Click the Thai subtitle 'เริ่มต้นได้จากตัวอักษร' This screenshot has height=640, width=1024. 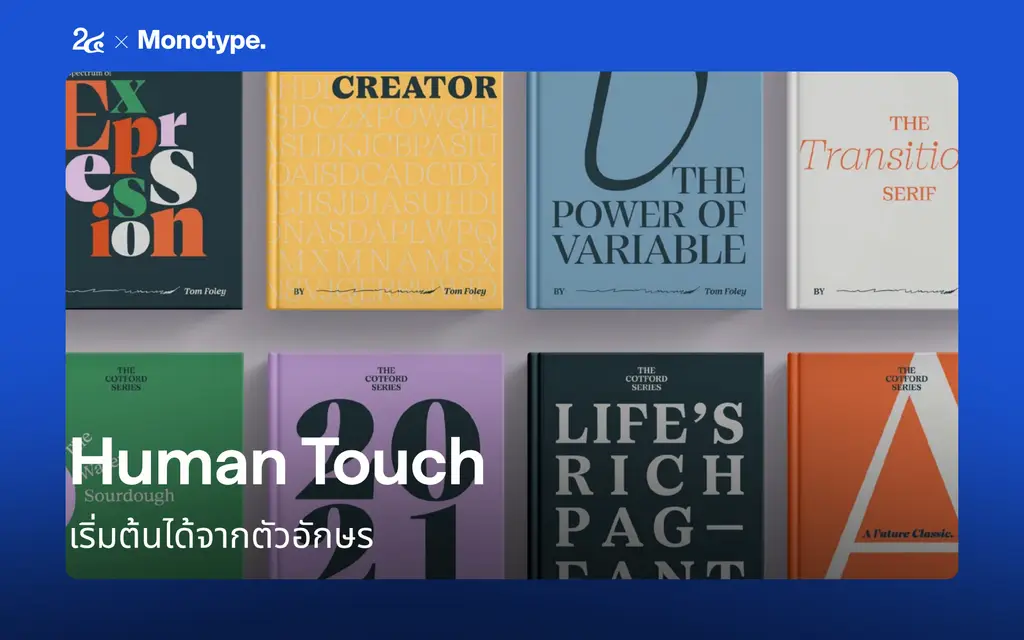pos(221,536)
